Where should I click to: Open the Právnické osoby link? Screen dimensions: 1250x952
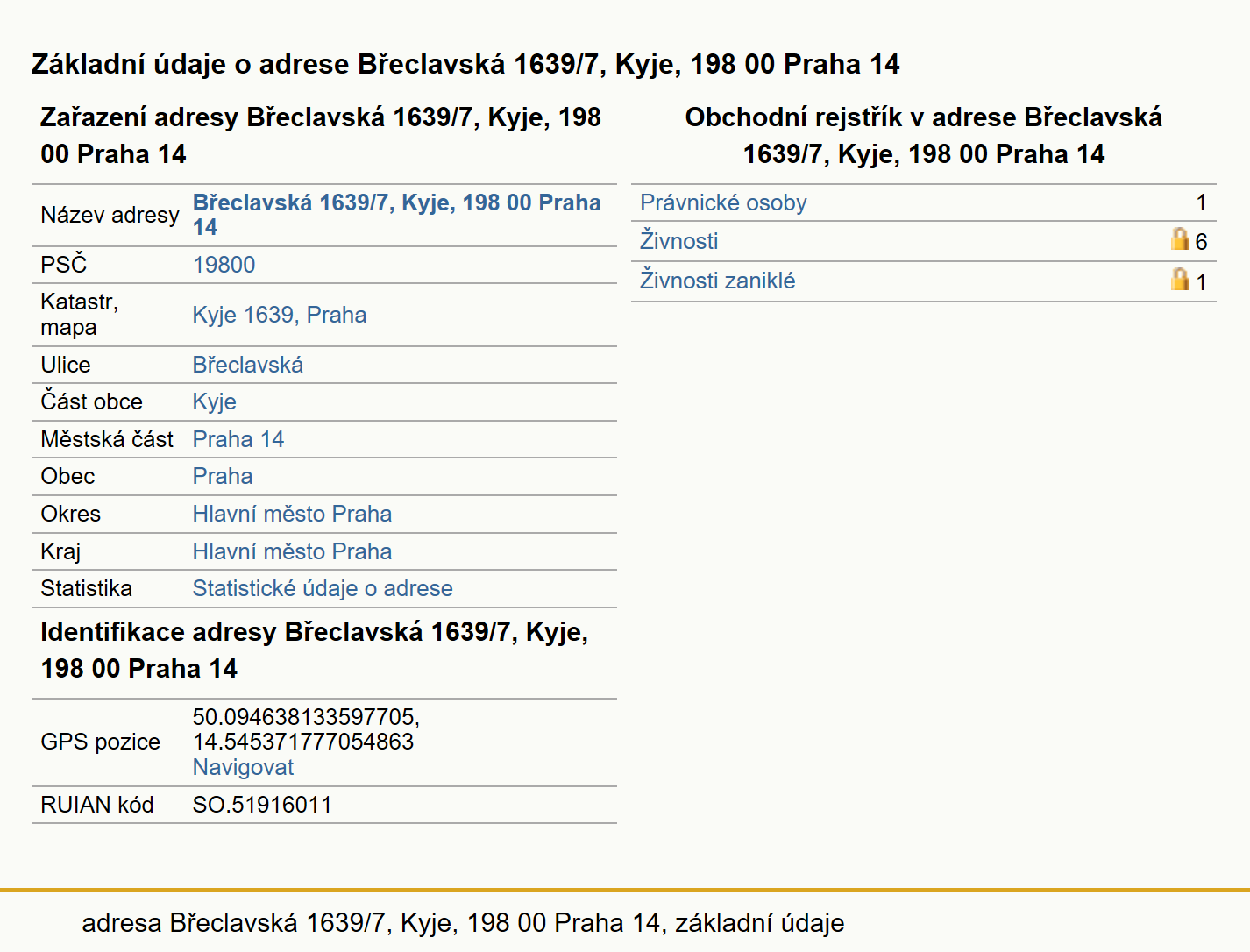pyautogui.click(x=723, y=202)
